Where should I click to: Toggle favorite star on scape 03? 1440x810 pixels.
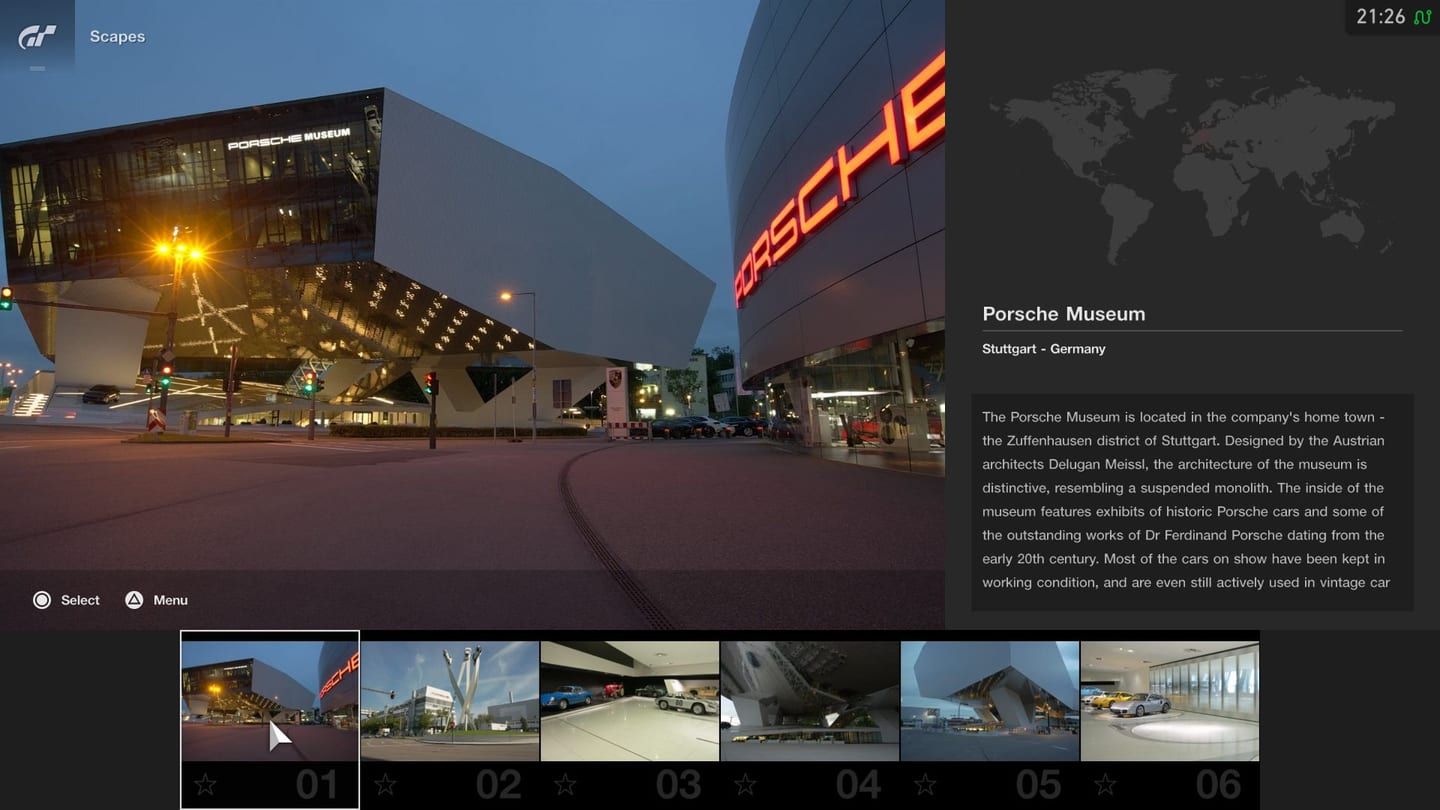(565, 785)
